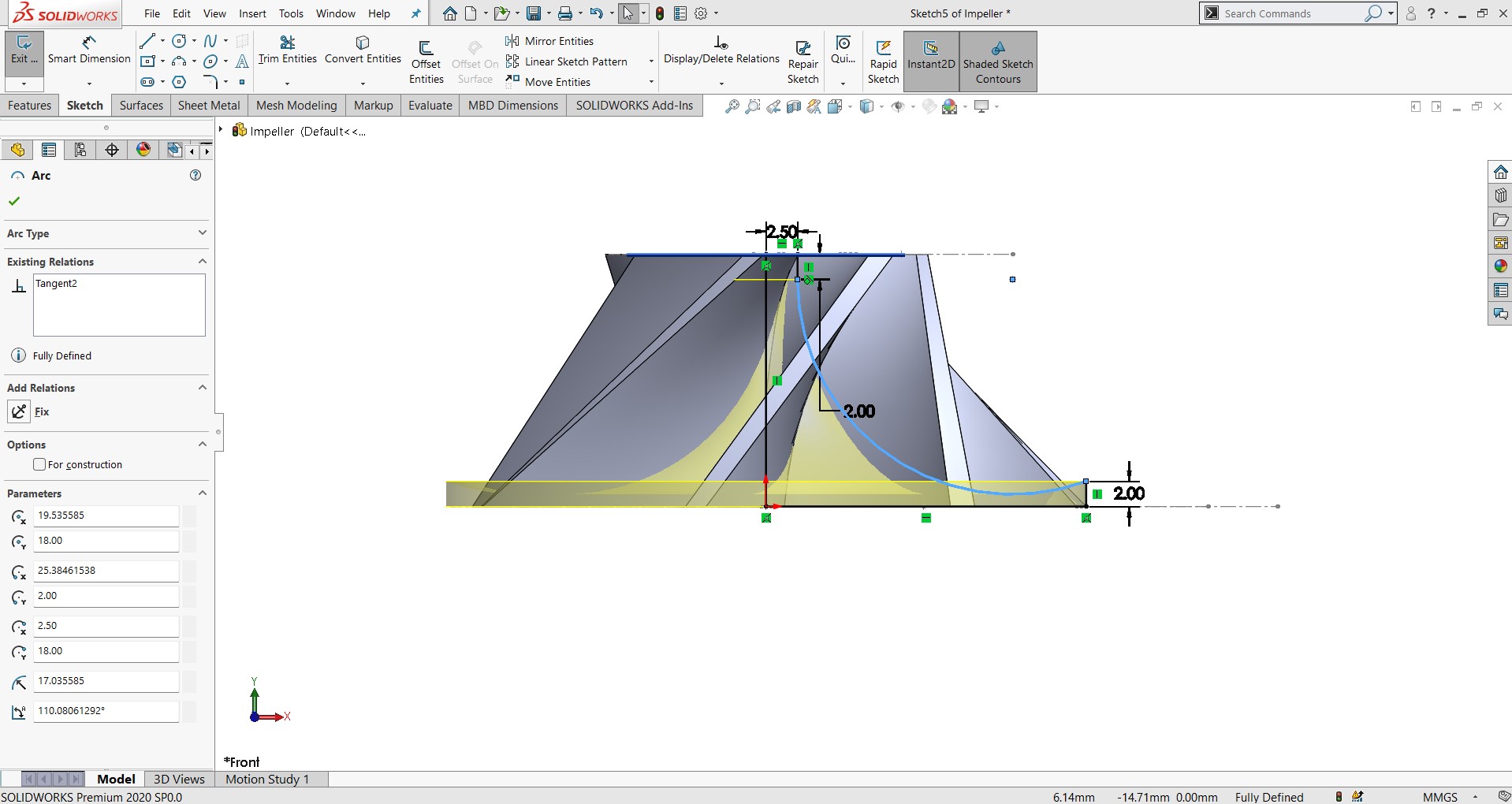Viewport: 1512px width, 804px height.
Task: Click the Trim Entities tool
Action: [x=288, y=49]
